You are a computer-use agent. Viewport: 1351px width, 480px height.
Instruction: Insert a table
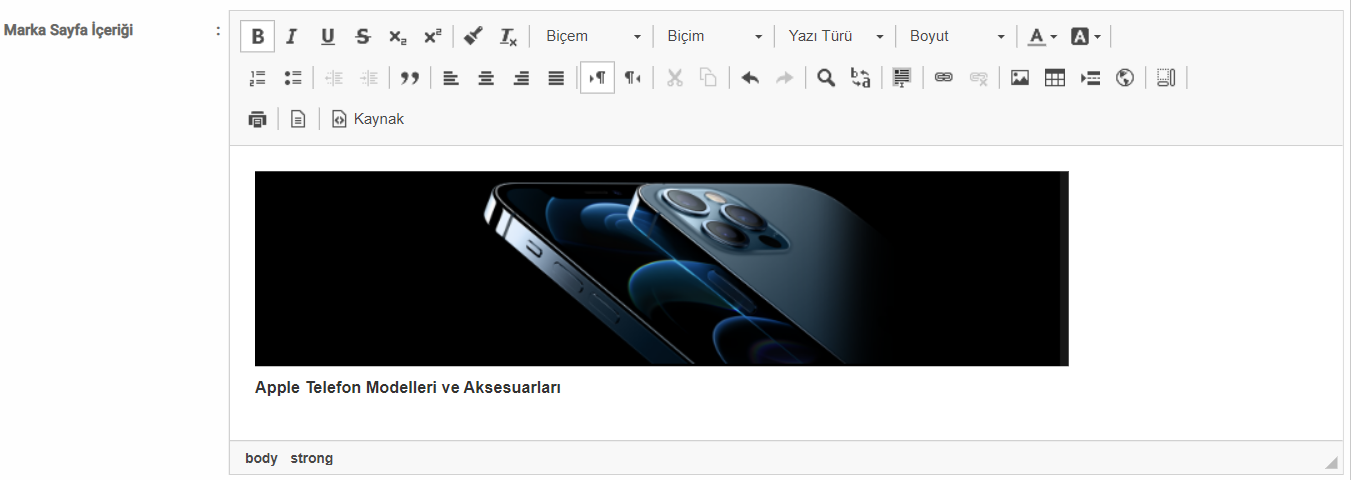coord(1055,78)
